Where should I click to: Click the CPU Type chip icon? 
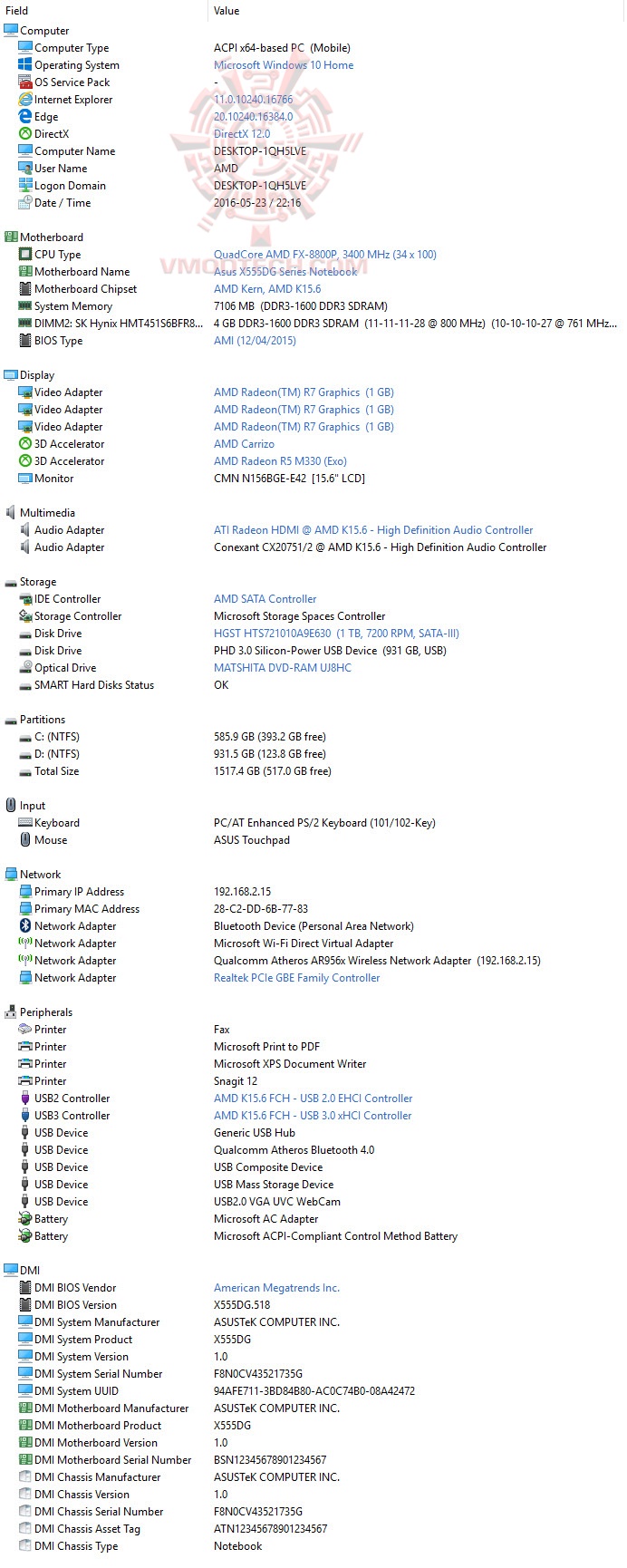25,254
